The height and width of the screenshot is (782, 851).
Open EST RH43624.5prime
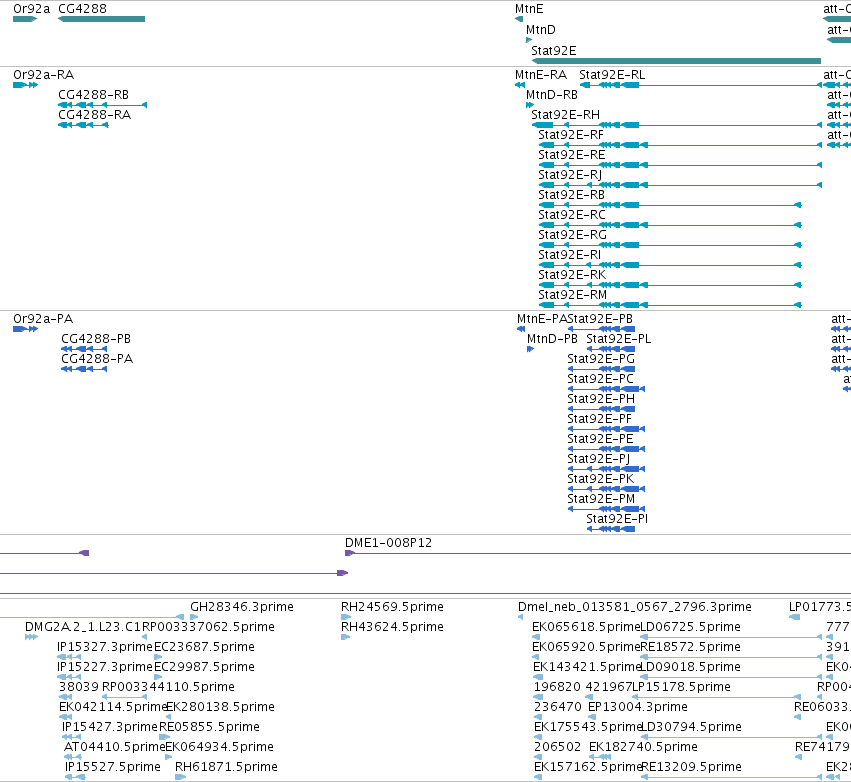(x=392, y=627)
